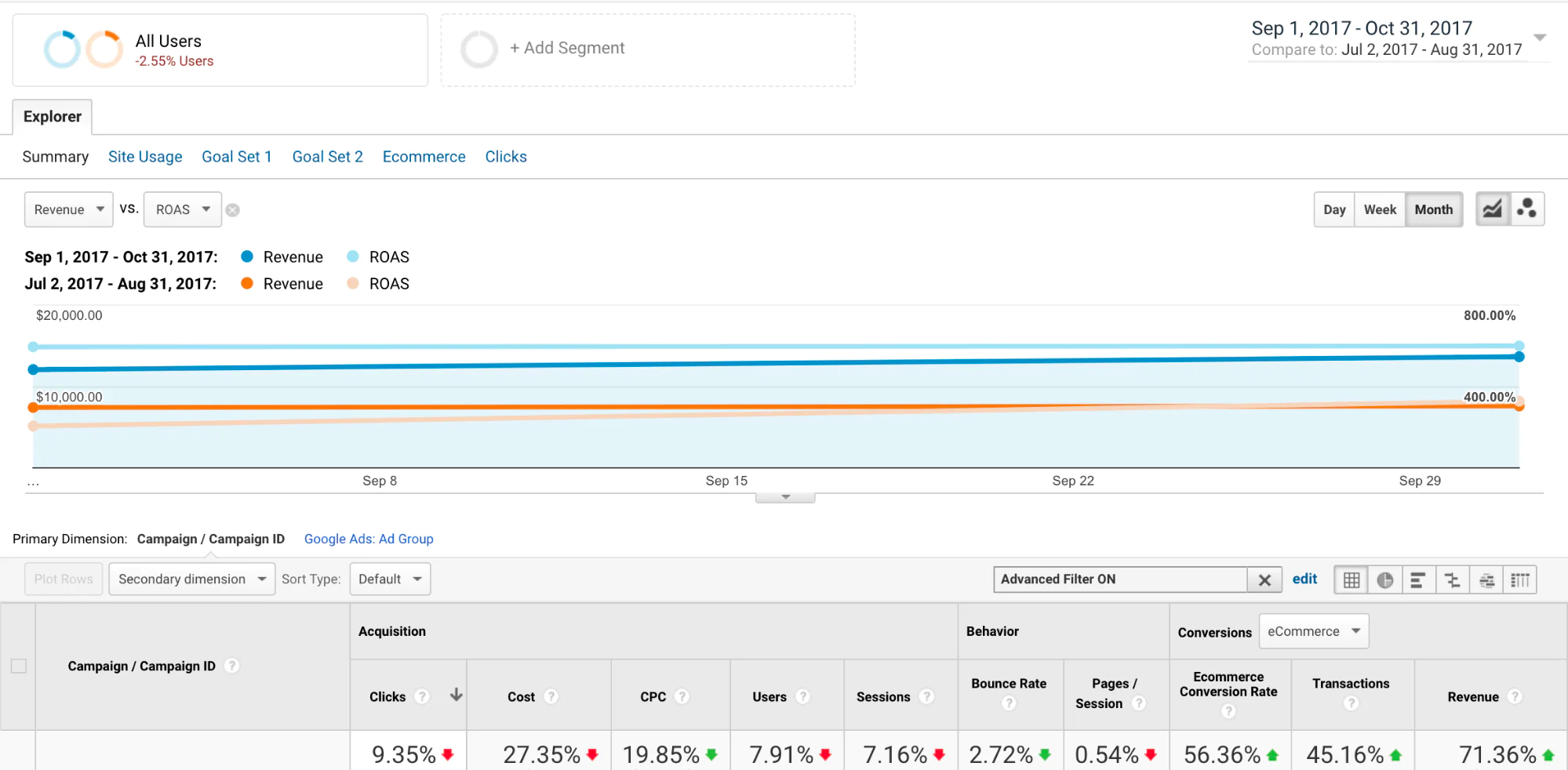Screen dimensions: 1568x770
Task: Click the Advanced Filter ON field
Action: point(1121,579)
